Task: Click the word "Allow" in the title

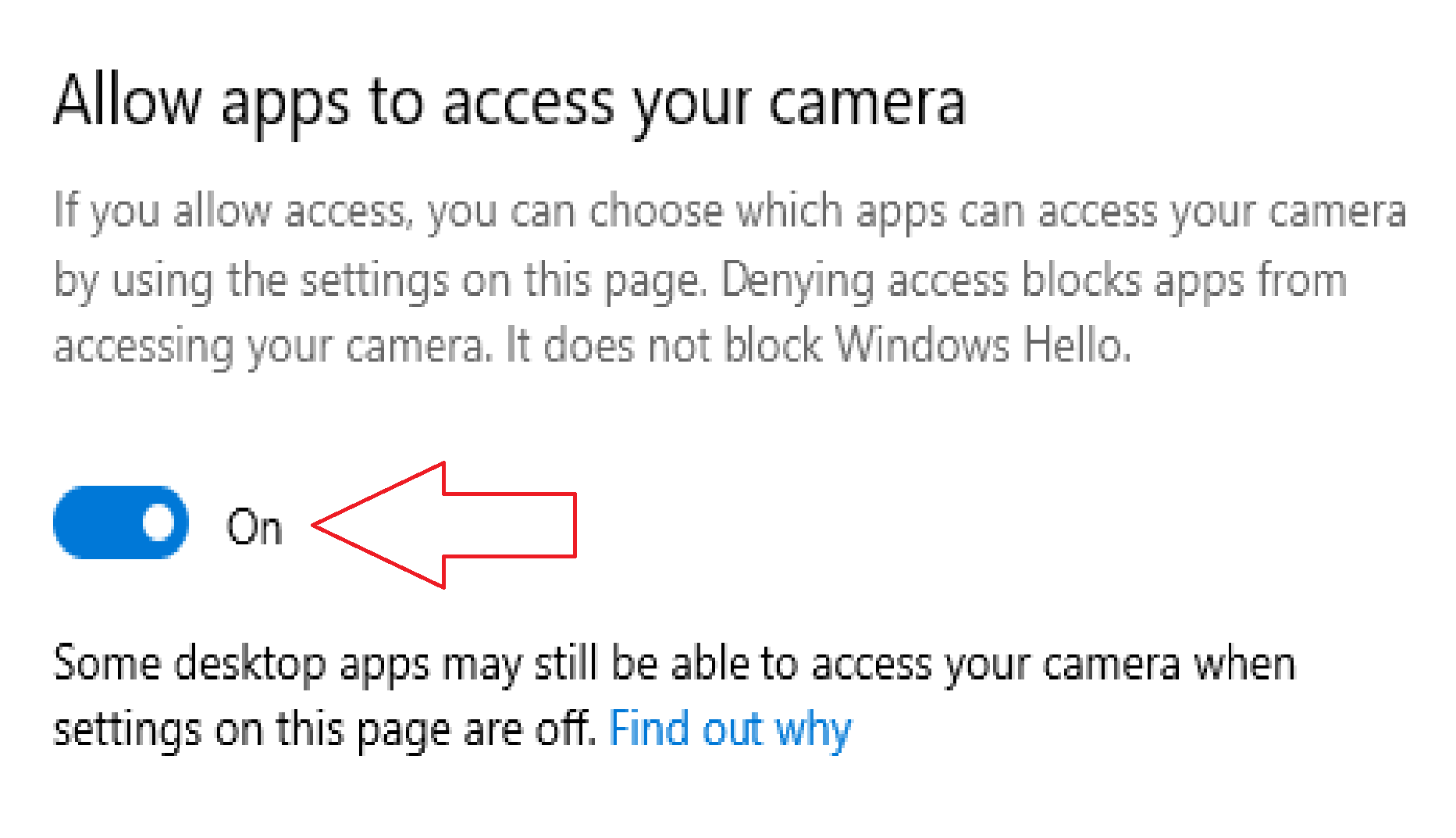Action: coord(127,100)
